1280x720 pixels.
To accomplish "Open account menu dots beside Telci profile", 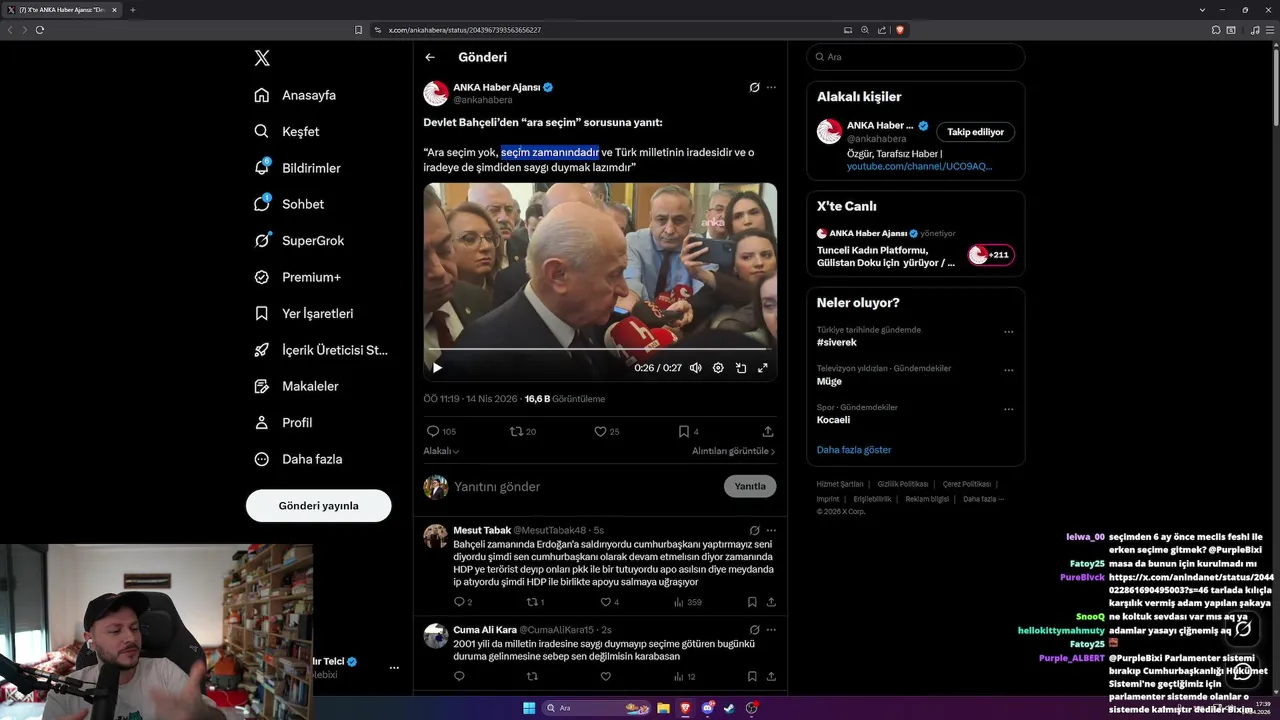I will click(394, 667).
